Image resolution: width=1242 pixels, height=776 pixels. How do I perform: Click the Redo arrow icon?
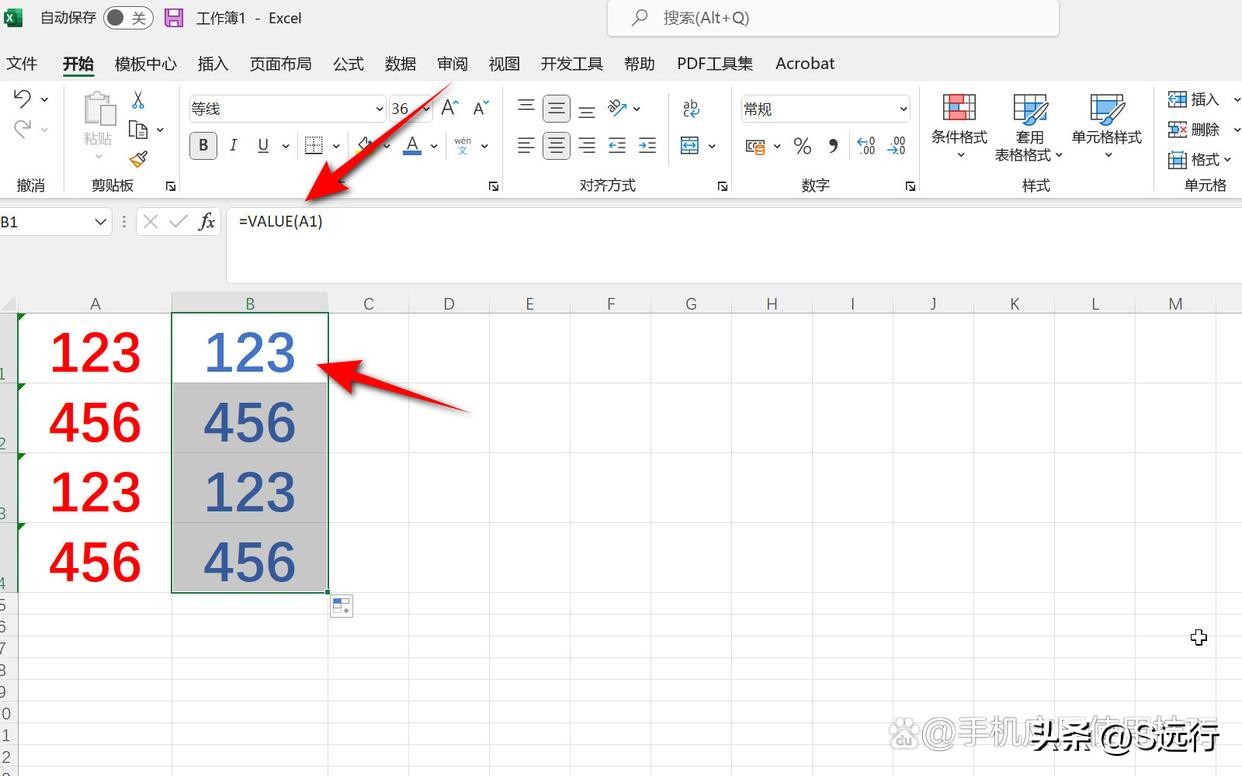tap(23, 129)
